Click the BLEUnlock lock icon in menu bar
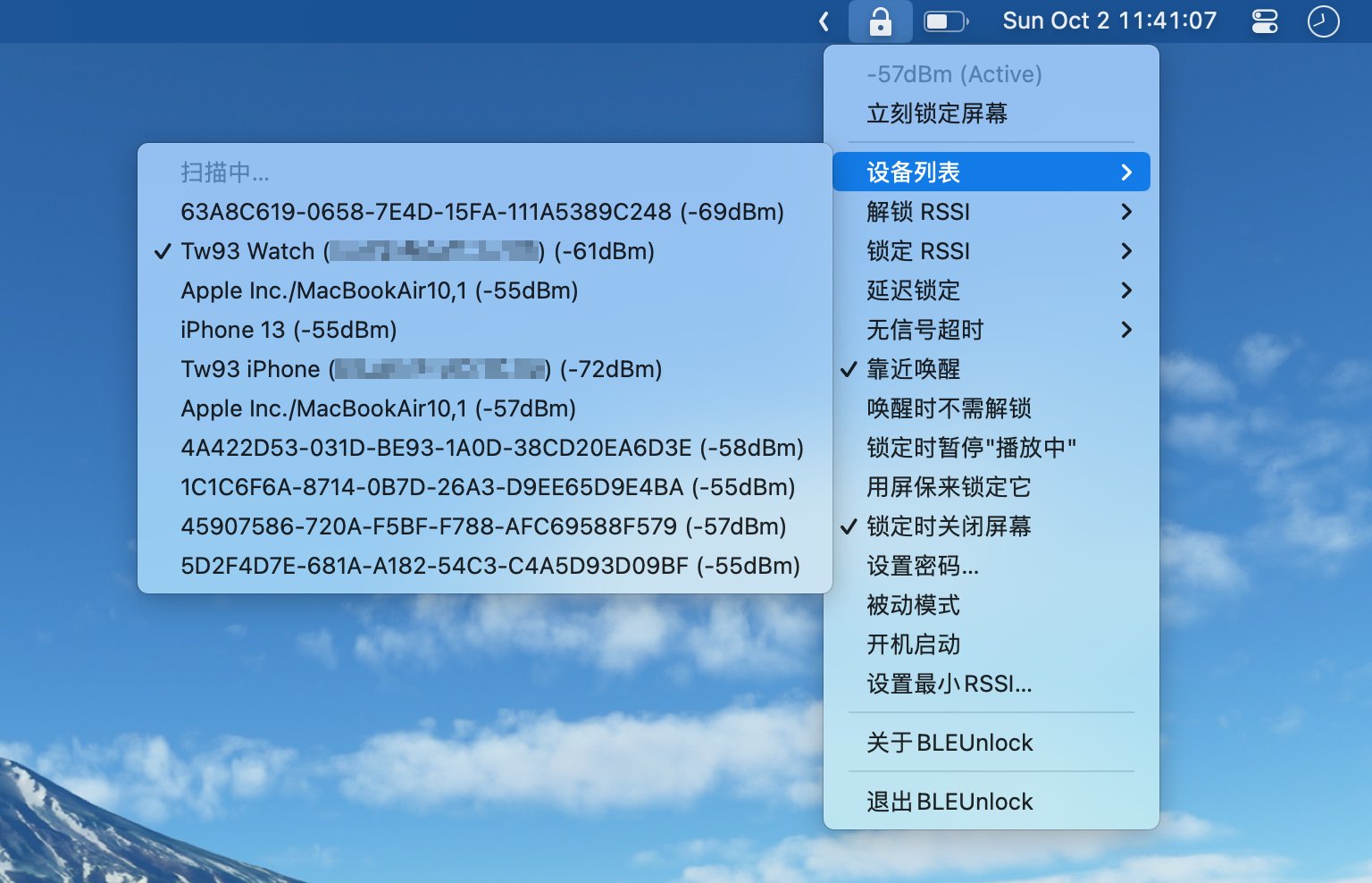Screen dimensions: 1372x883 click(879, 21)
